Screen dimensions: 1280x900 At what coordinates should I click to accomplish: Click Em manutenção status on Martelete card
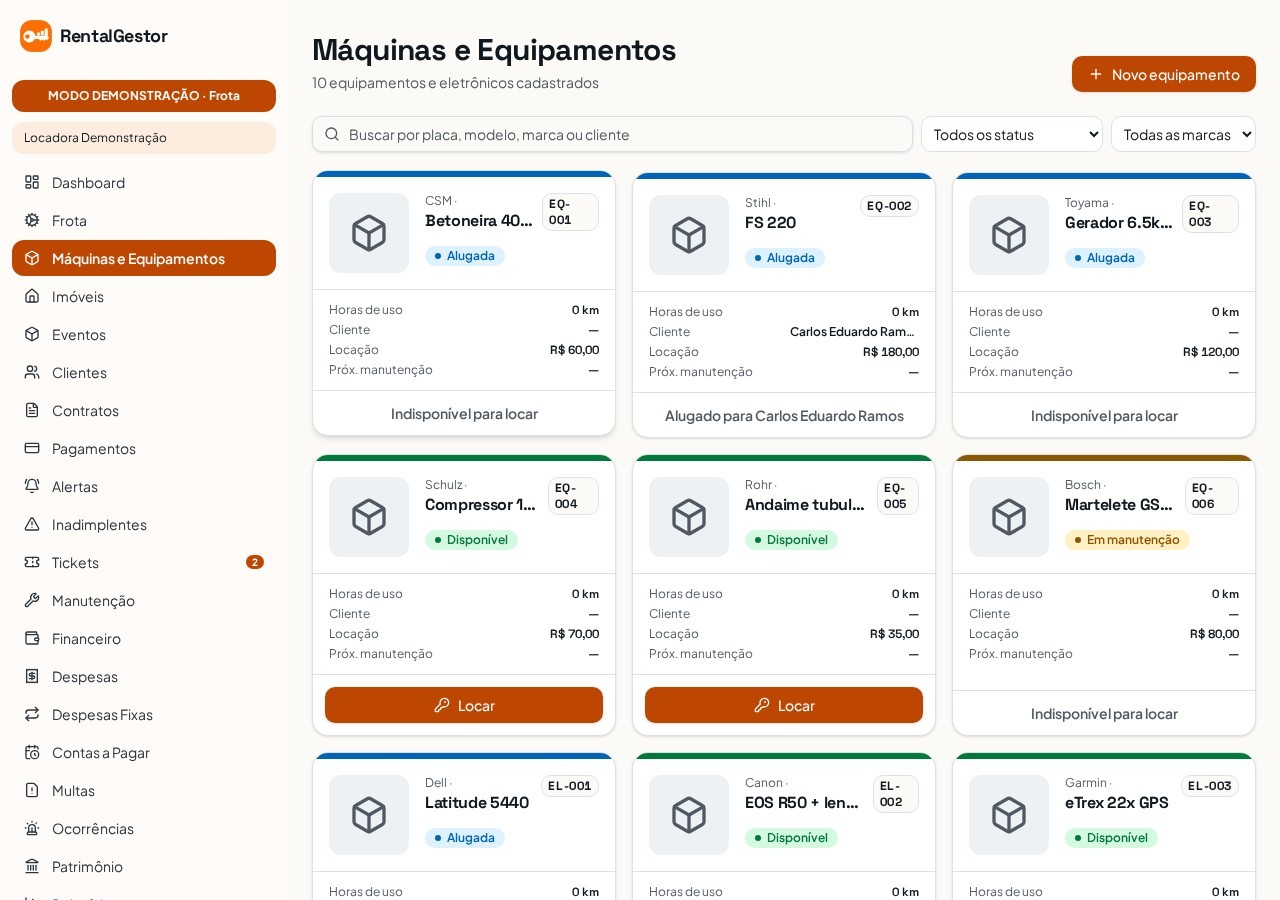pos(1127,540)
